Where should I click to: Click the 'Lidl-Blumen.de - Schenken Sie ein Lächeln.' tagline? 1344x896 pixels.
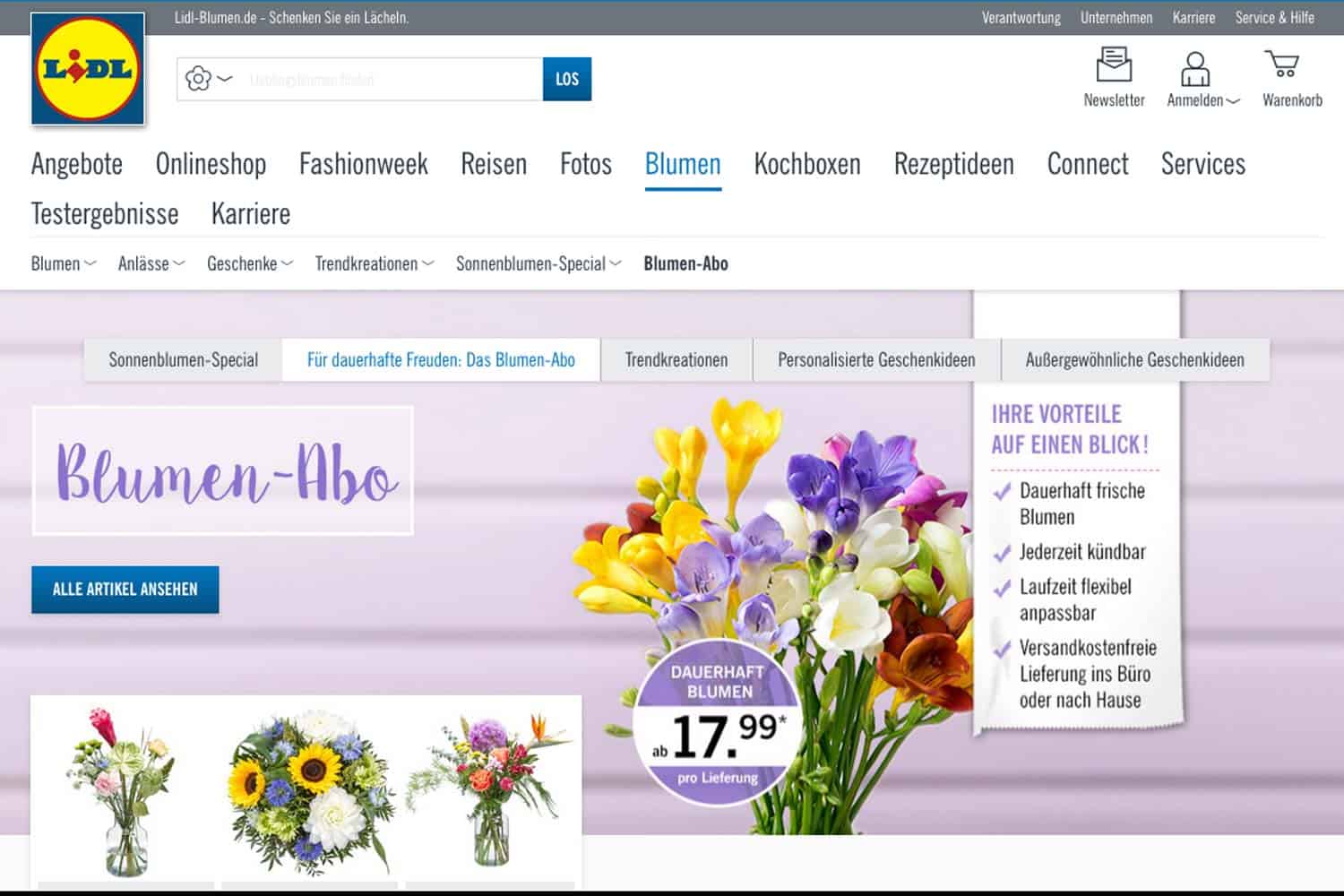[291, 18]
